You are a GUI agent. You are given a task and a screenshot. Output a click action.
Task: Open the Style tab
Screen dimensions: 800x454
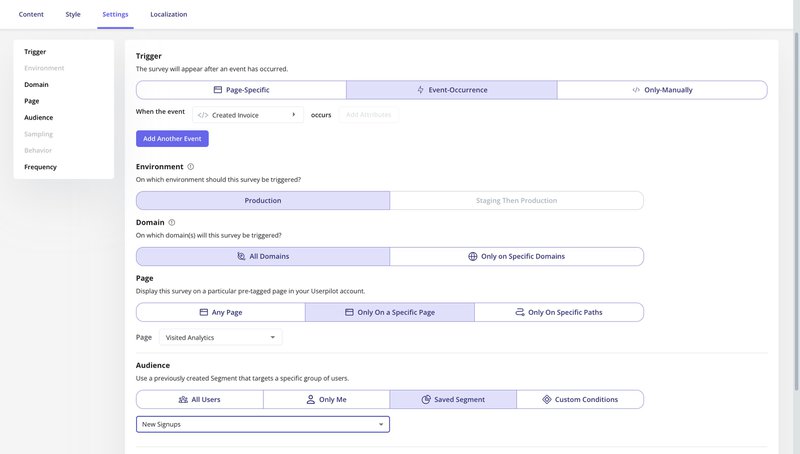(x=73, y=14)
